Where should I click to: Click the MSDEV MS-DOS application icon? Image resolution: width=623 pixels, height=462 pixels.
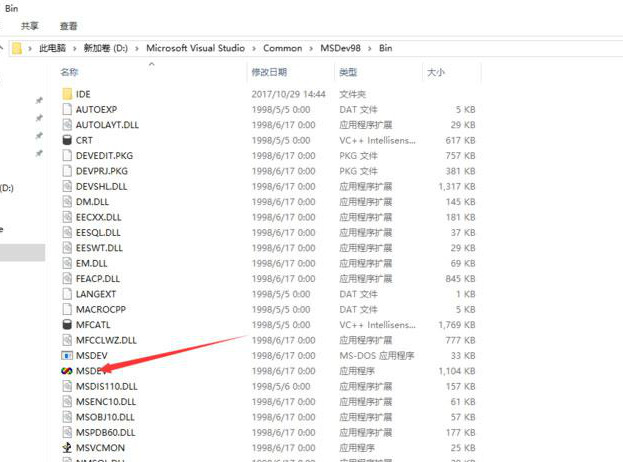point(67,356)
